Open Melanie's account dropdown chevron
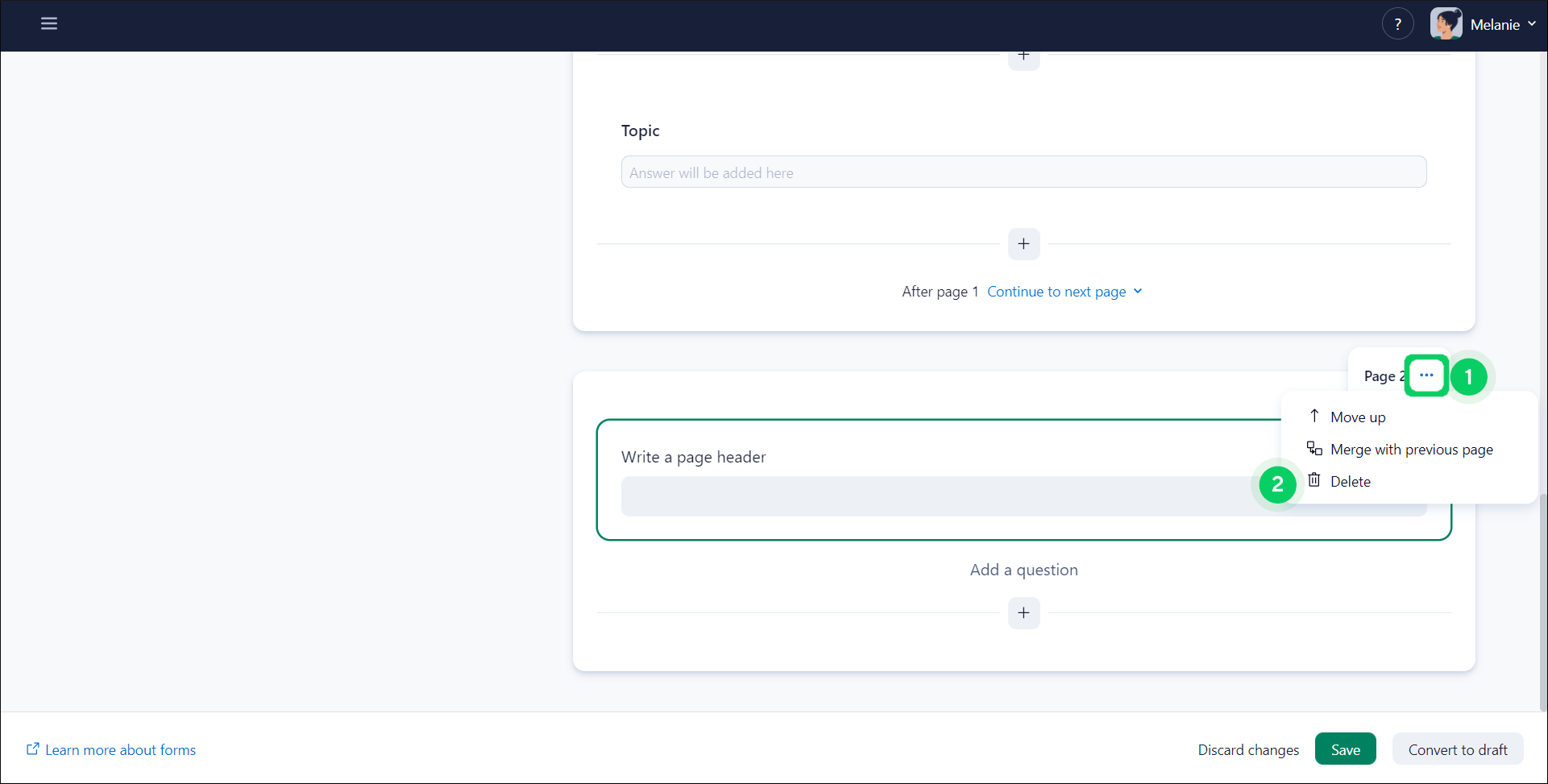The height and width of the screenshot is (784, 1548). pos(1533,23)
